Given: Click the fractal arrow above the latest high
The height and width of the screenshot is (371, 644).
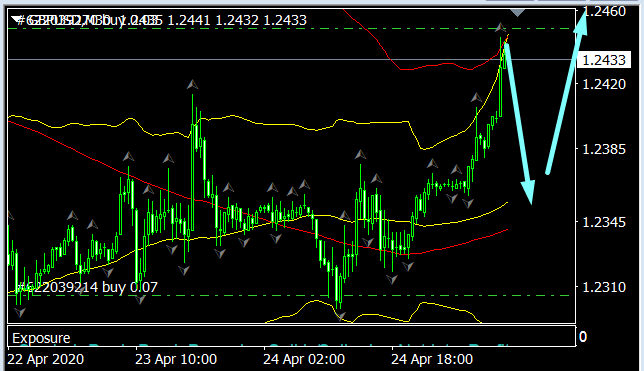Looking at the screenshot, I should coord(500,28).
